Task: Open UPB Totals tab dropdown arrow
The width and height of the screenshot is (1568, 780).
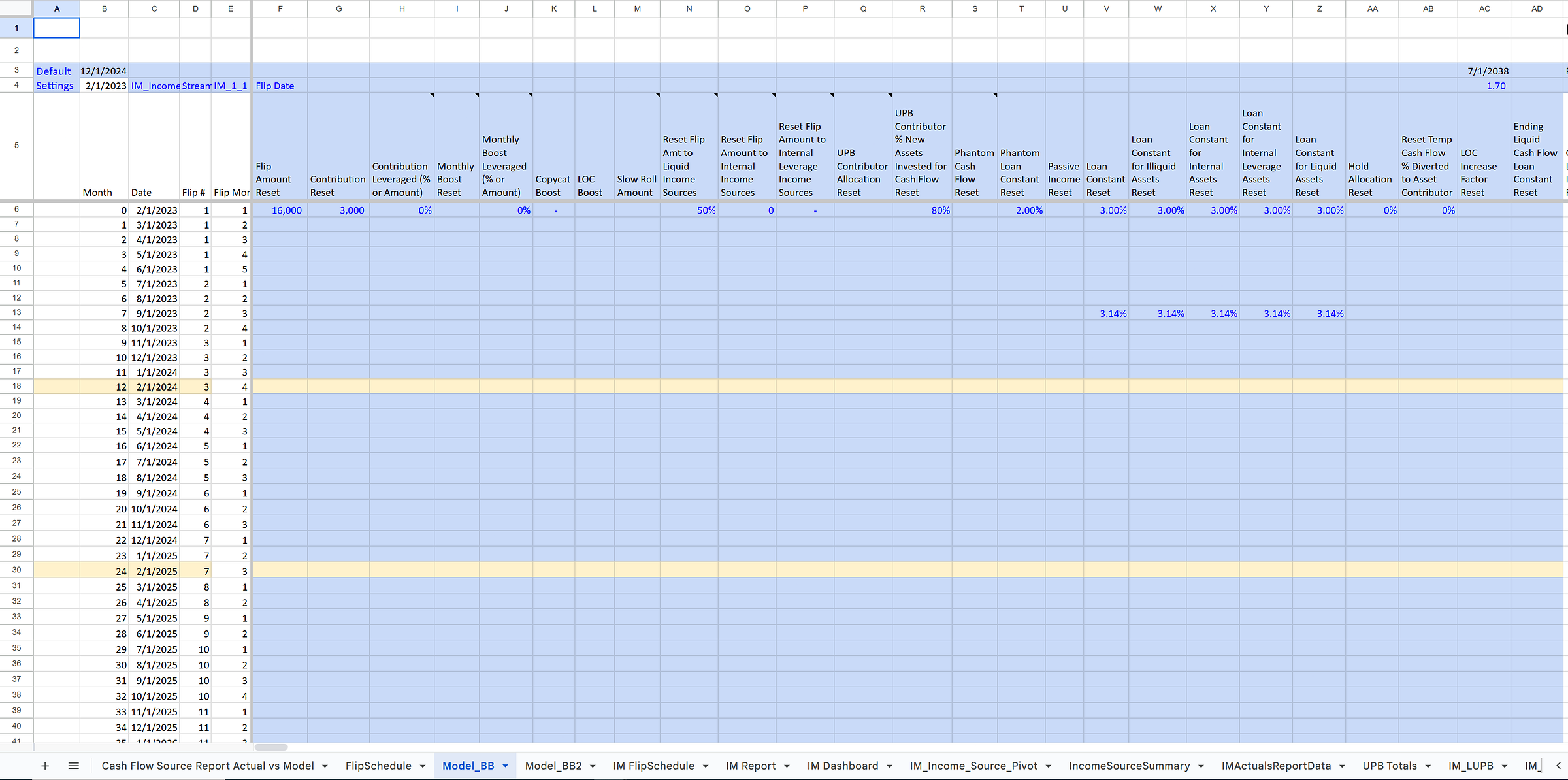Action: coord(1428,766)
